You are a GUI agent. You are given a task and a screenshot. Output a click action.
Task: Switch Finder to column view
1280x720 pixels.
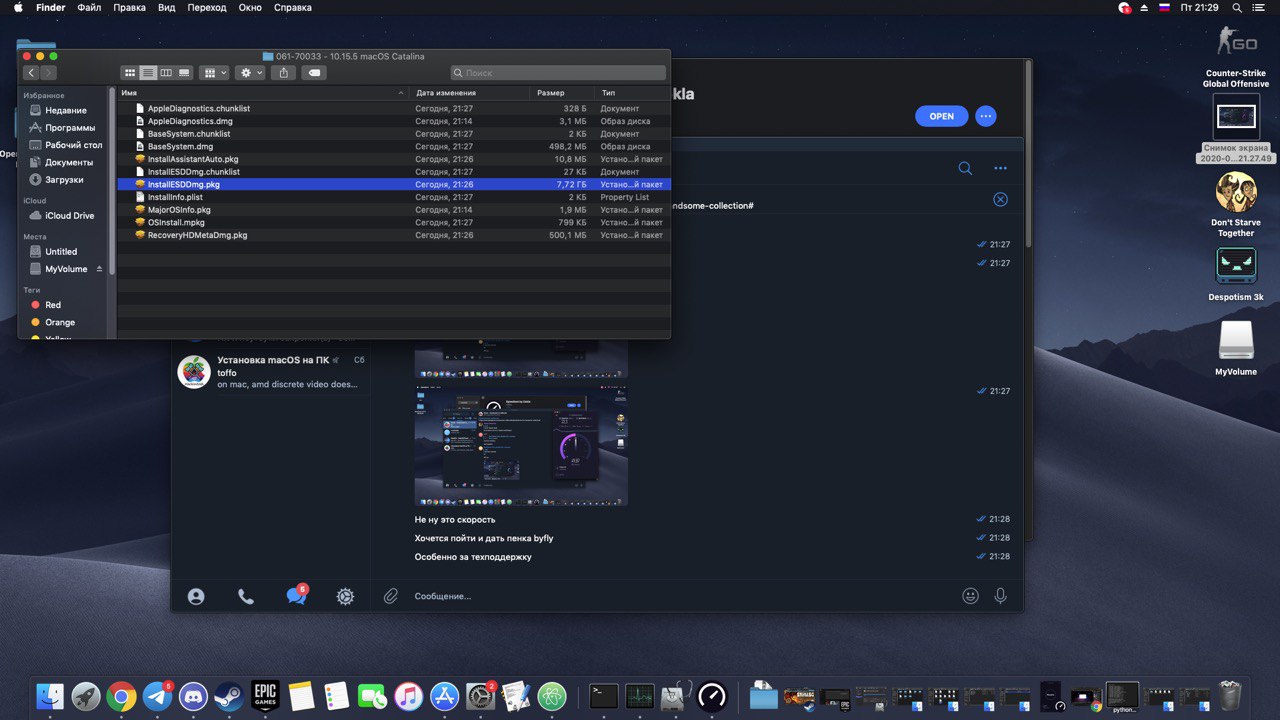point(166,73)
